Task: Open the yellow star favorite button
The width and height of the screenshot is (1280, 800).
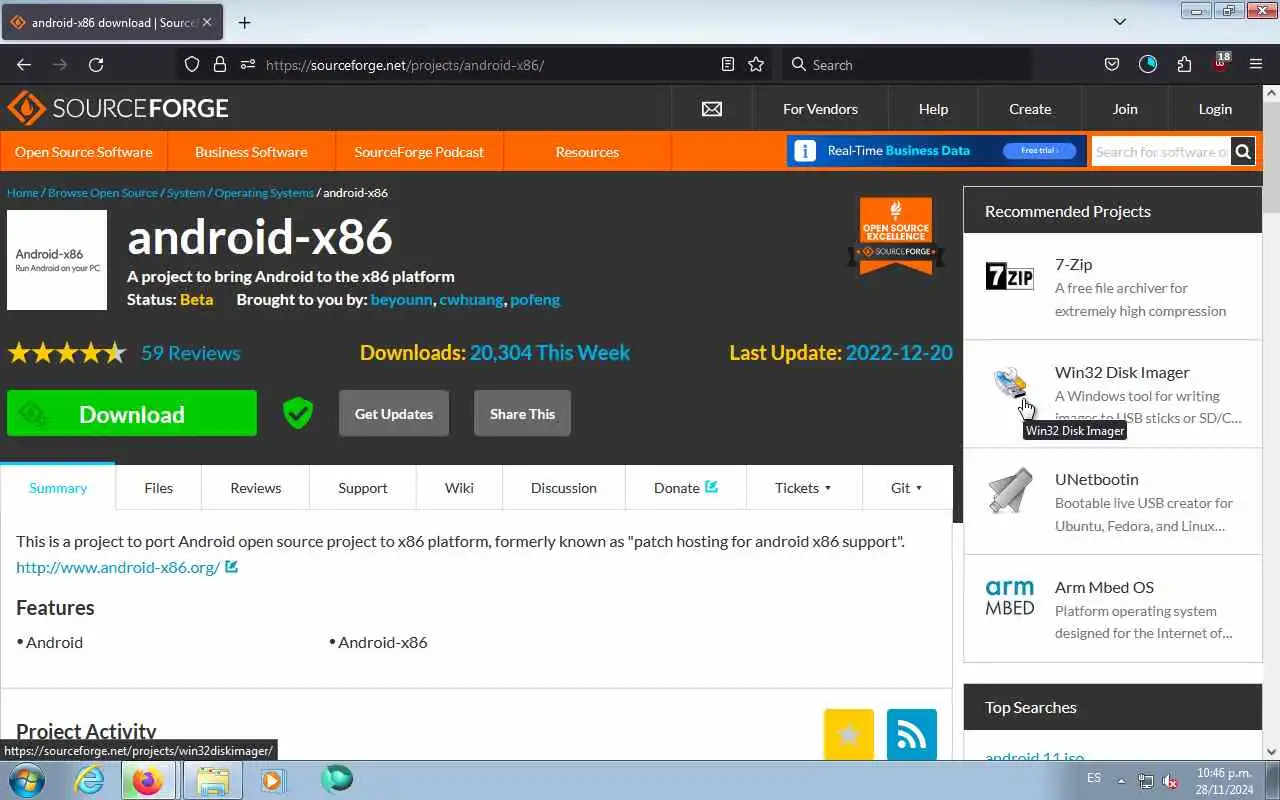Action: 849,734
